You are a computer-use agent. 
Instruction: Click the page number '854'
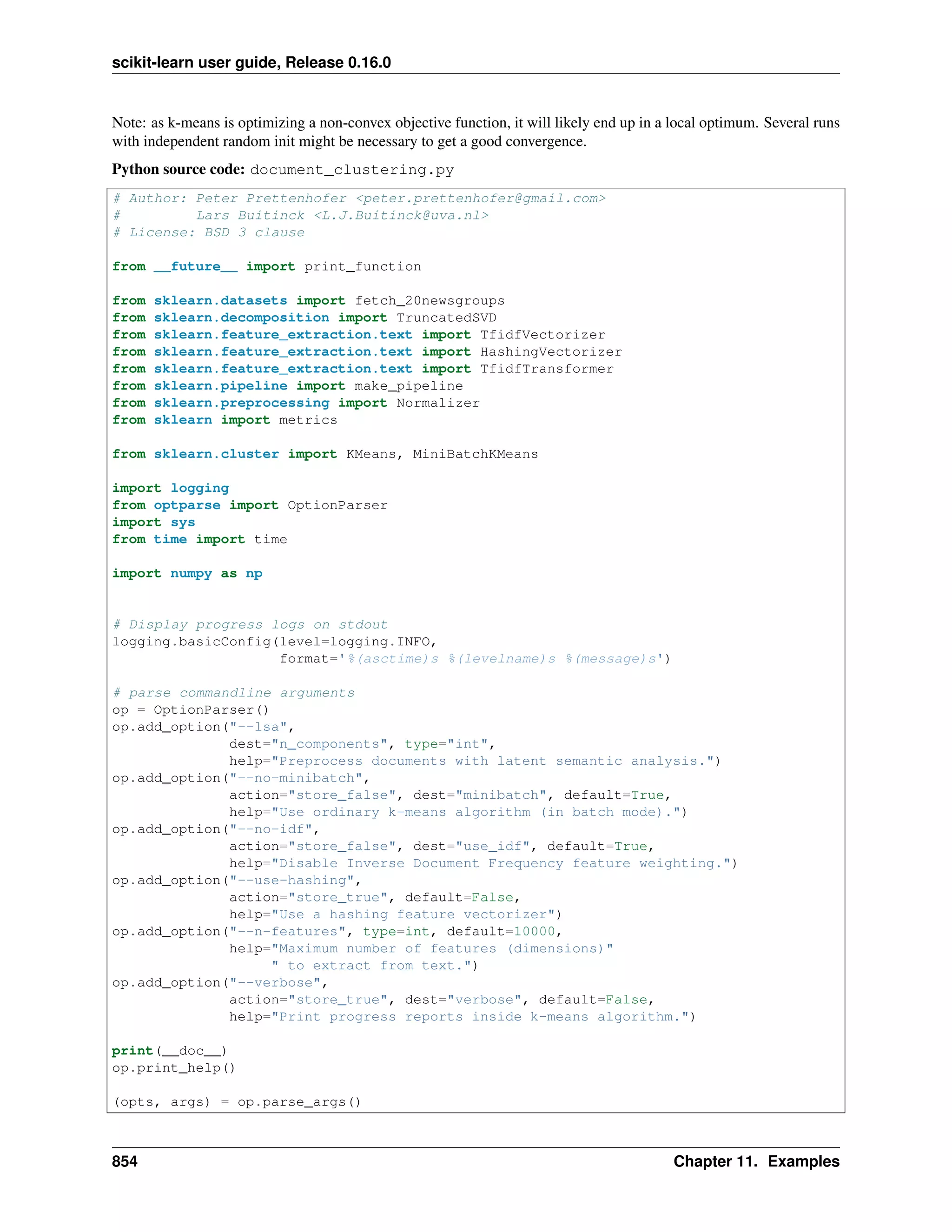[x=125, y=1162]
